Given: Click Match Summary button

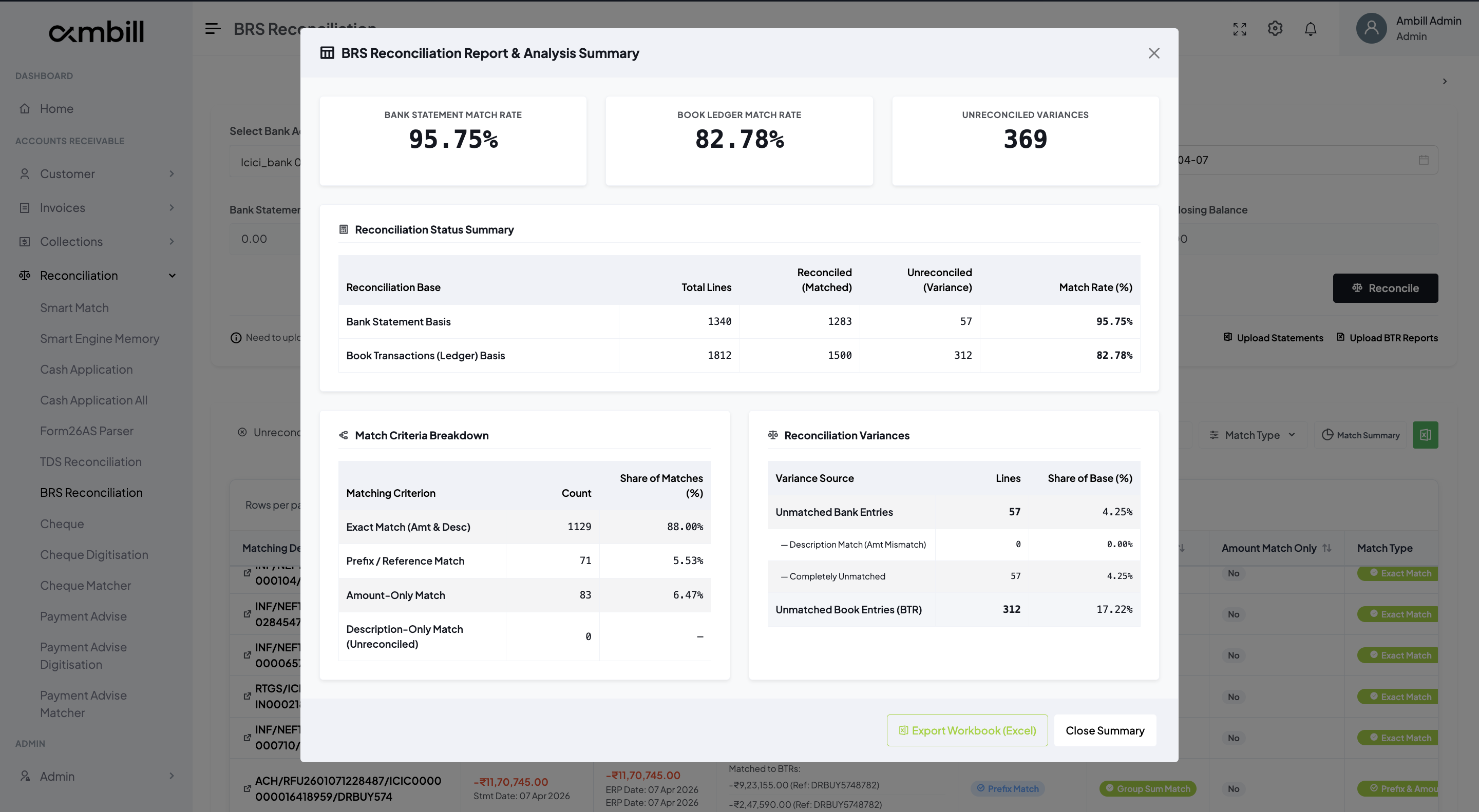Looking at the screenshot, I should 1360,435.
